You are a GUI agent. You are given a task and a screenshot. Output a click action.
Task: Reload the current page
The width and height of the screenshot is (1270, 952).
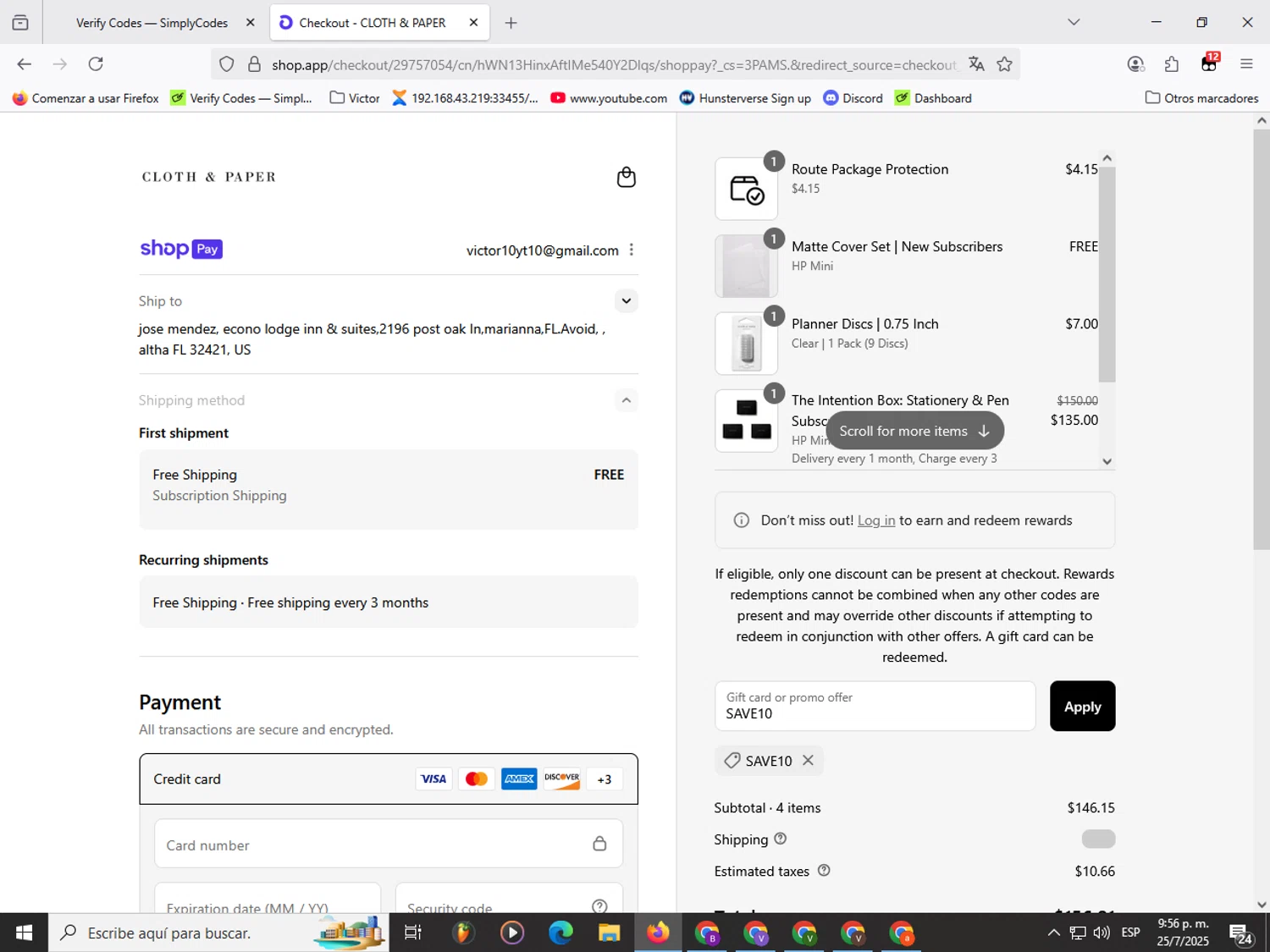[x=96, y=64]
